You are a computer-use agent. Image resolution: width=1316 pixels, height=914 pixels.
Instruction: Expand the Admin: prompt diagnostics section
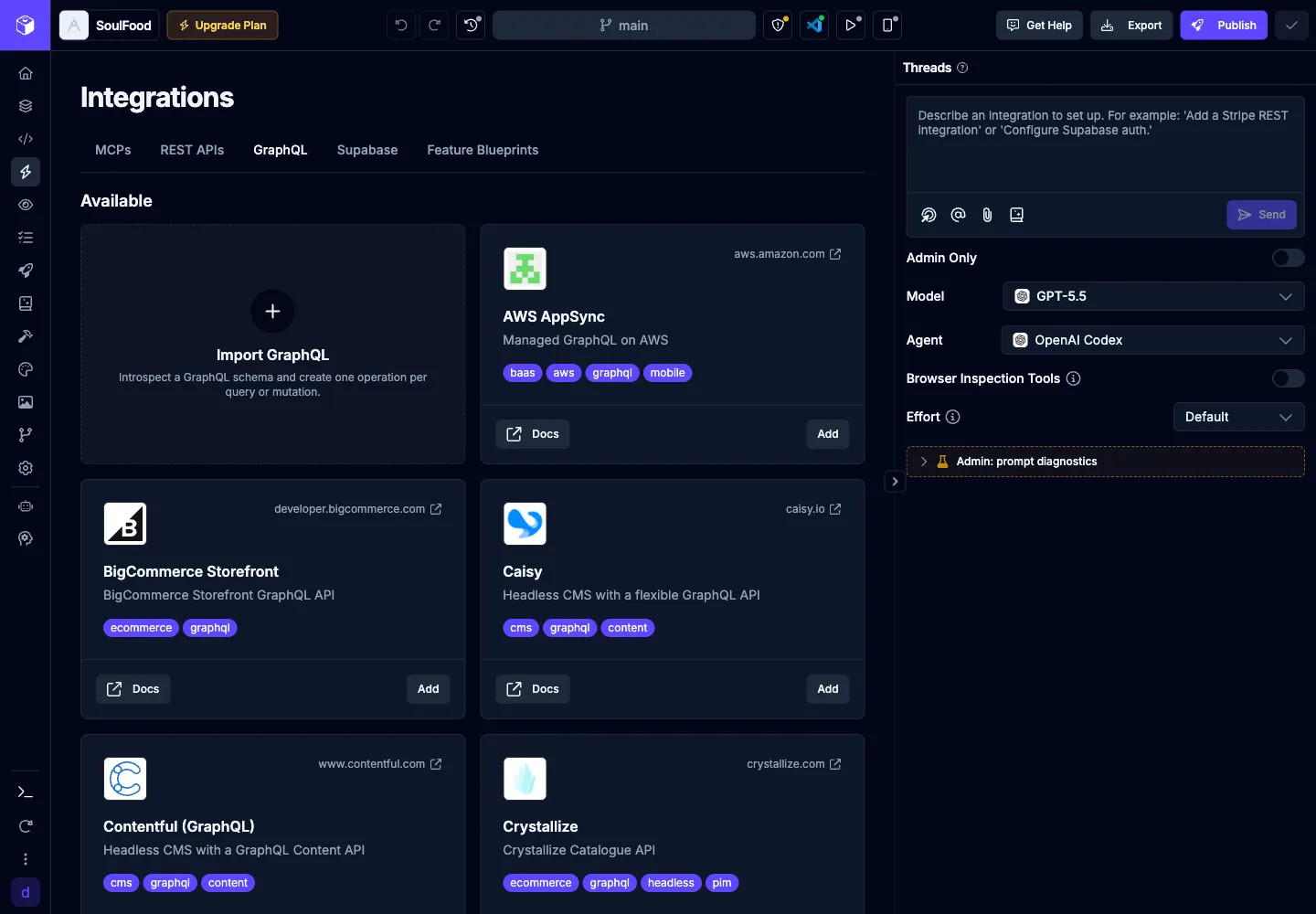pos(1106,462)
